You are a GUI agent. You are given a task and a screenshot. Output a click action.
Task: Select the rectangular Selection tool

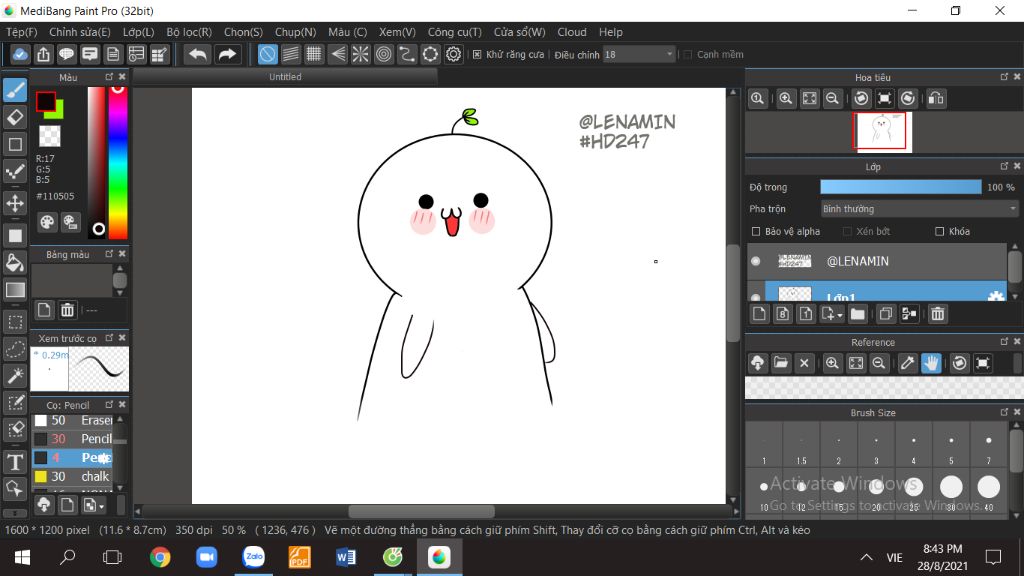pos(16,322)
